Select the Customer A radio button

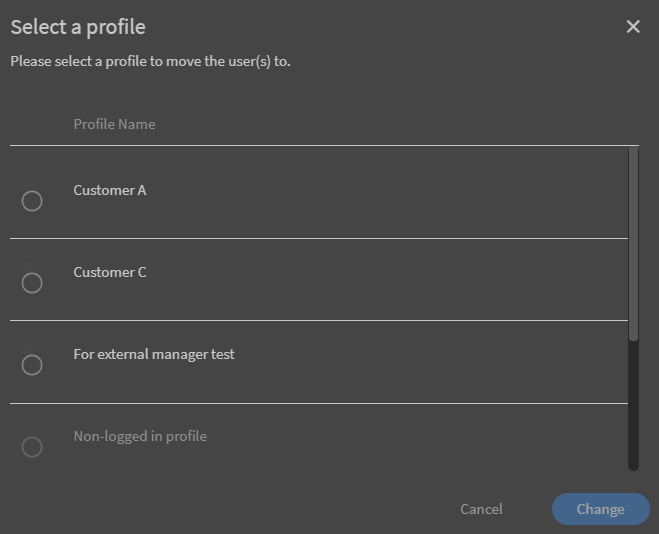32,201
